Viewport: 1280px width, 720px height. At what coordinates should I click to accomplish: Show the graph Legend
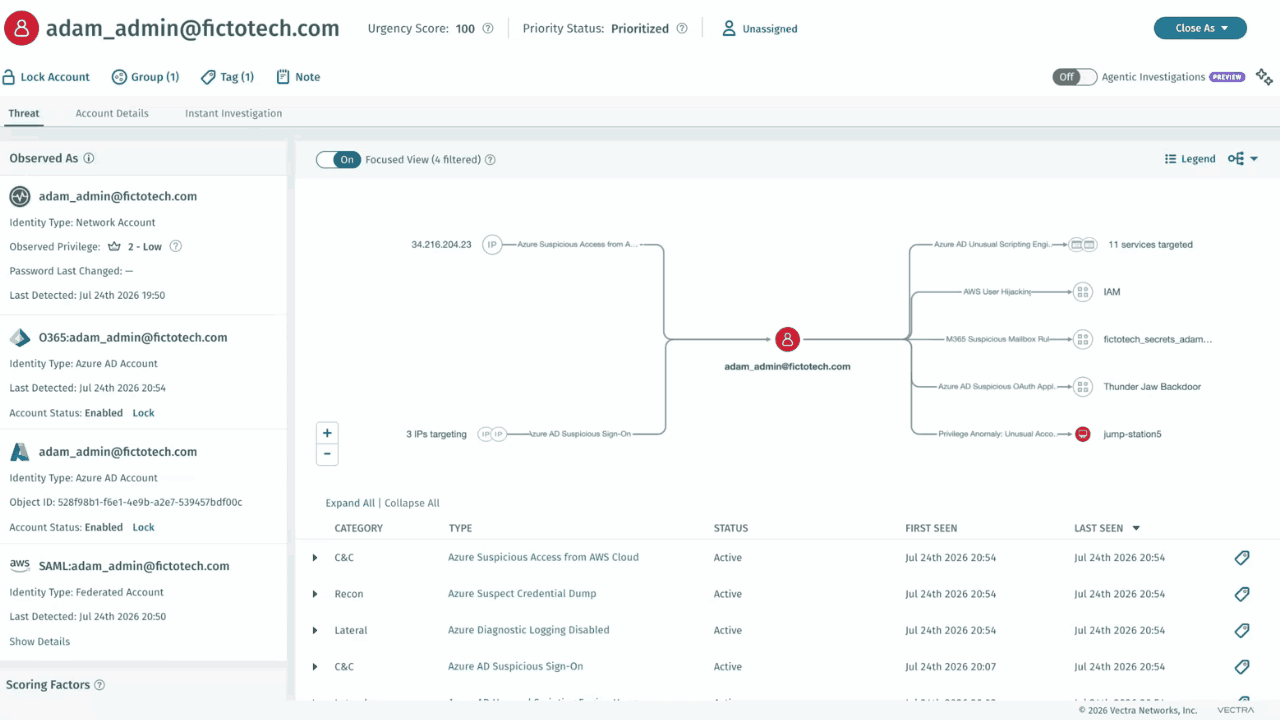point(1190,159)
